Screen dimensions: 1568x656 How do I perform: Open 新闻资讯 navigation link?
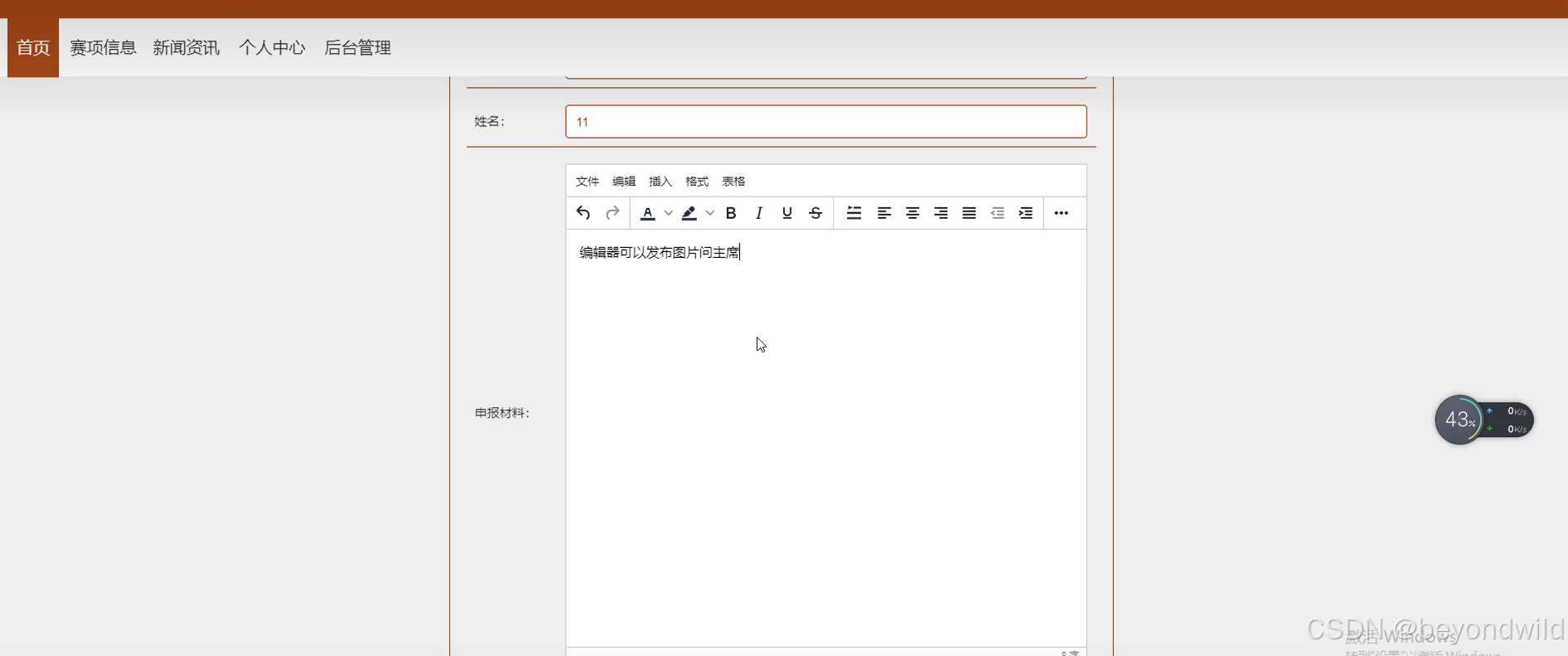186,47
